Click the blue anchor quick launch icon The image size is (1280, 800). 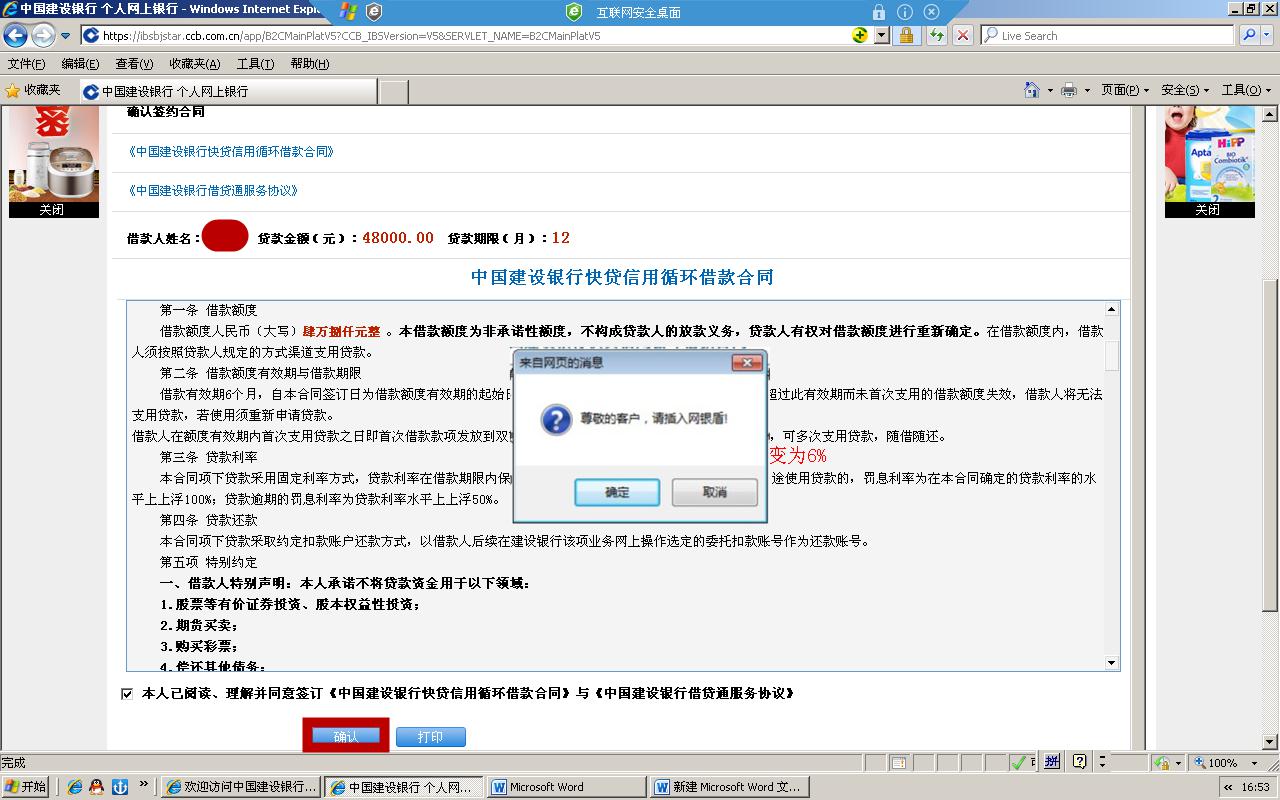click(119, 787)
